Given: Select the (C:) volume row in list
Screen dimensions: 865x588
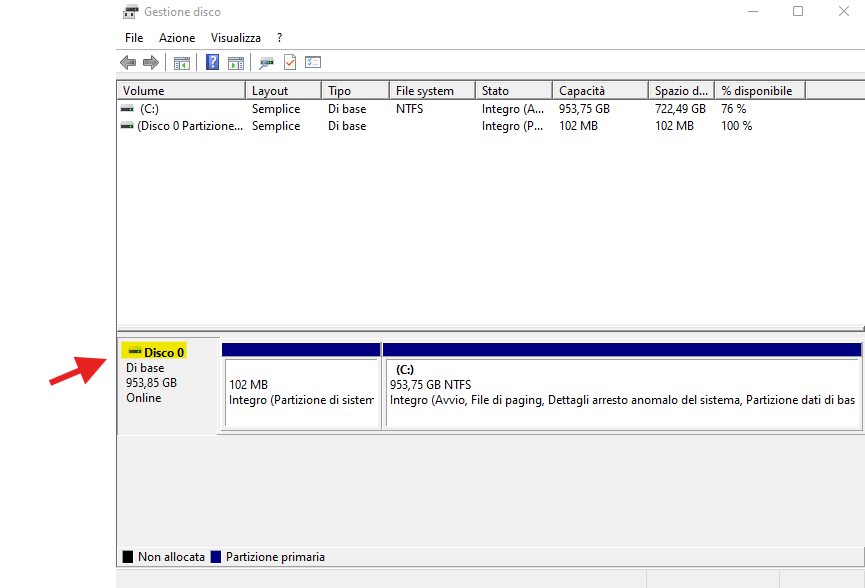Looking at the screenshot, I should tap(149, 109).
